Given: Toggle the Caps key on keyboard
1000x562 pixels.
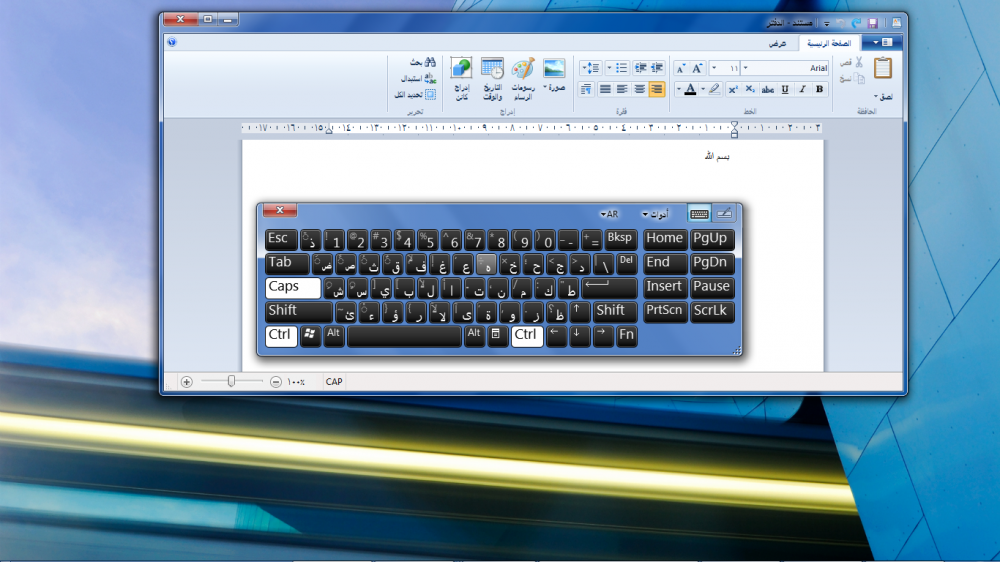Looking at the screenshot, I should (292, 288).
